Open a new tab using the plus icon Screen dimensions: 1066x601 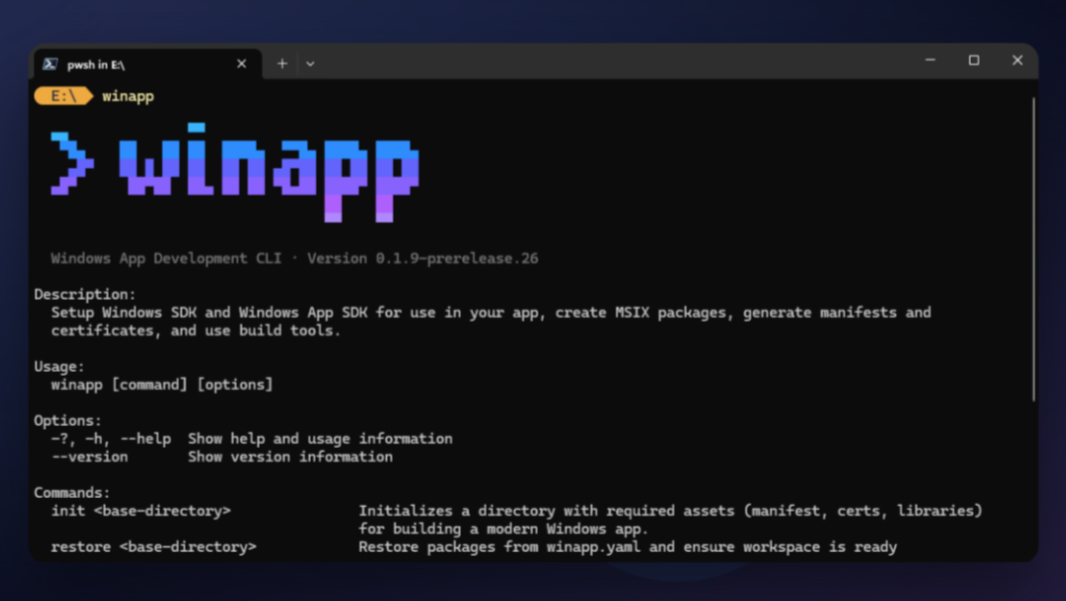pos(281,62)
